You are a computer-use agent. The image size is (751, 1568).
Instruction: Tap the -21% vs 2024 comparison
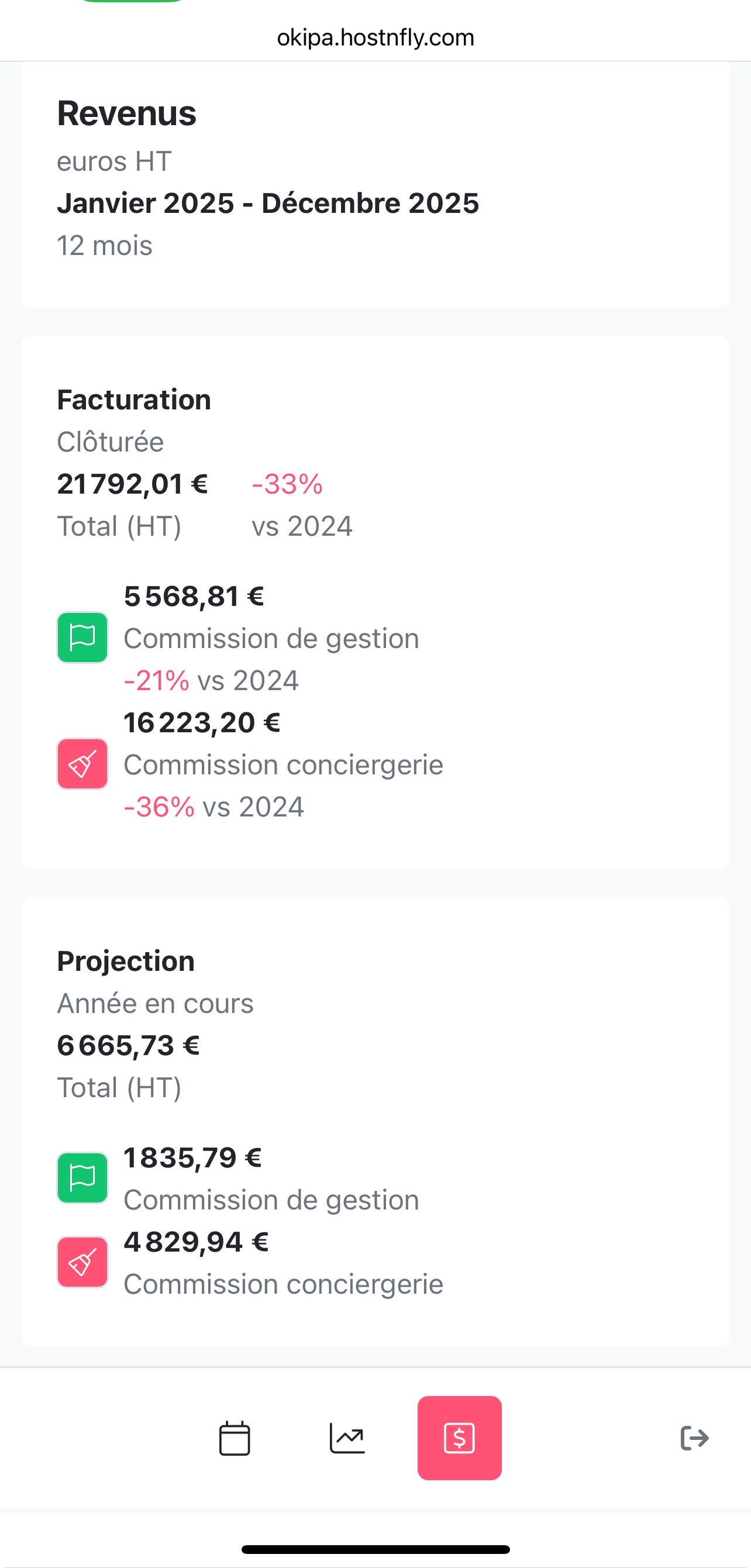(x=211, y=681)
